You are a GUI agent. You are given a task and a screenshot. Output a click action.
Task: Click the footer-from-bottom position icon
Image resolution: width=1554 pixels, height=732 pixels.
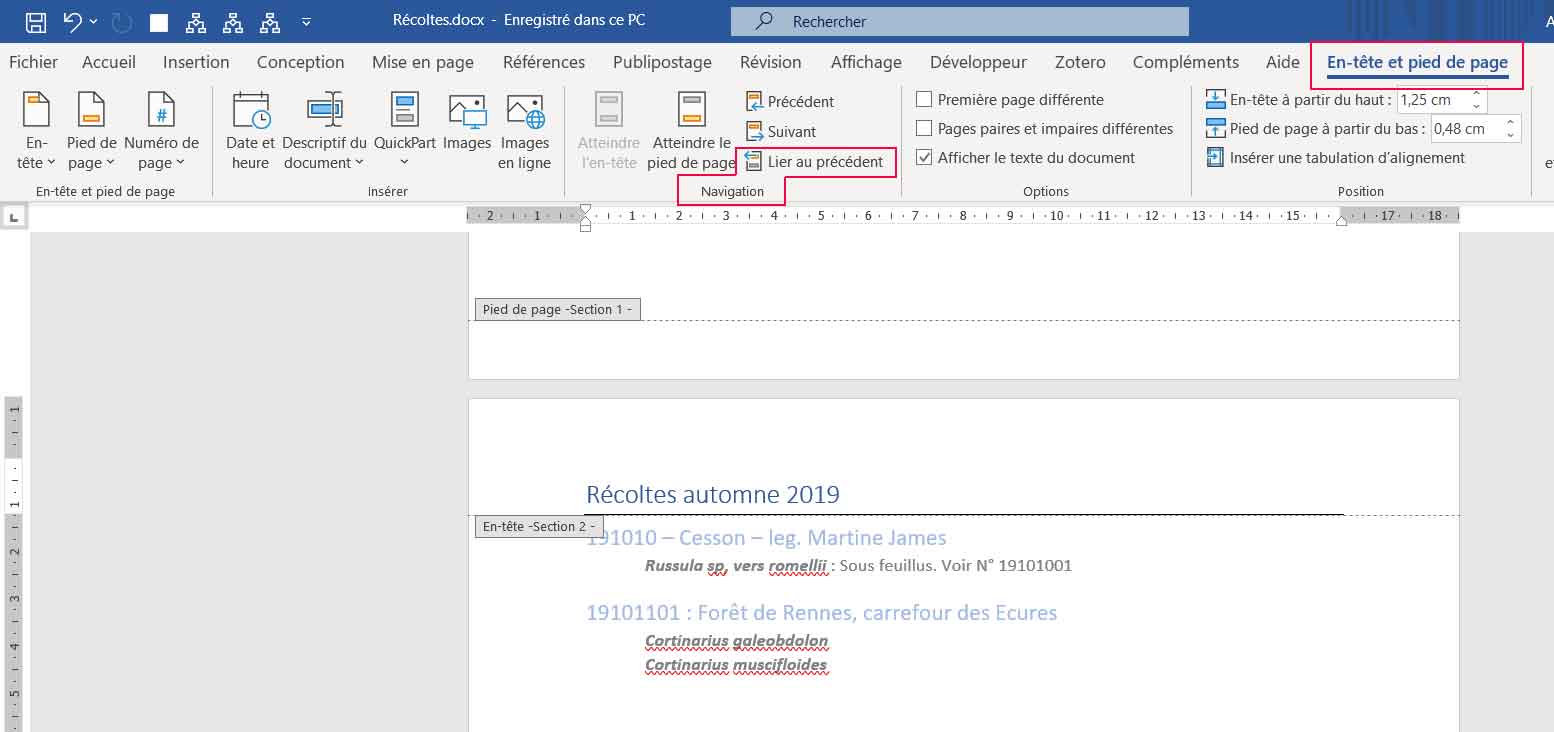coord(1215,129)
